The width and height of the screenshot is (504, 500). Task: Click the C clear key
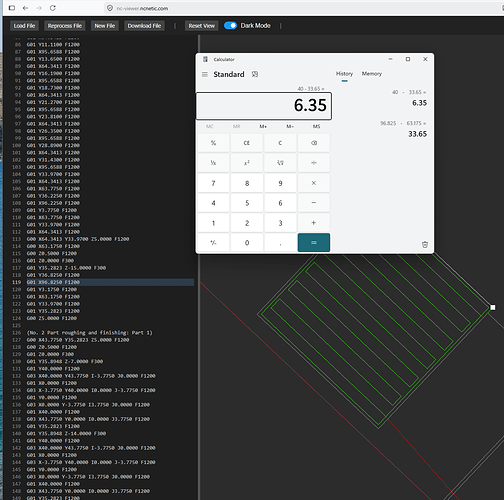pyautogui.click(x=280, y=143)
